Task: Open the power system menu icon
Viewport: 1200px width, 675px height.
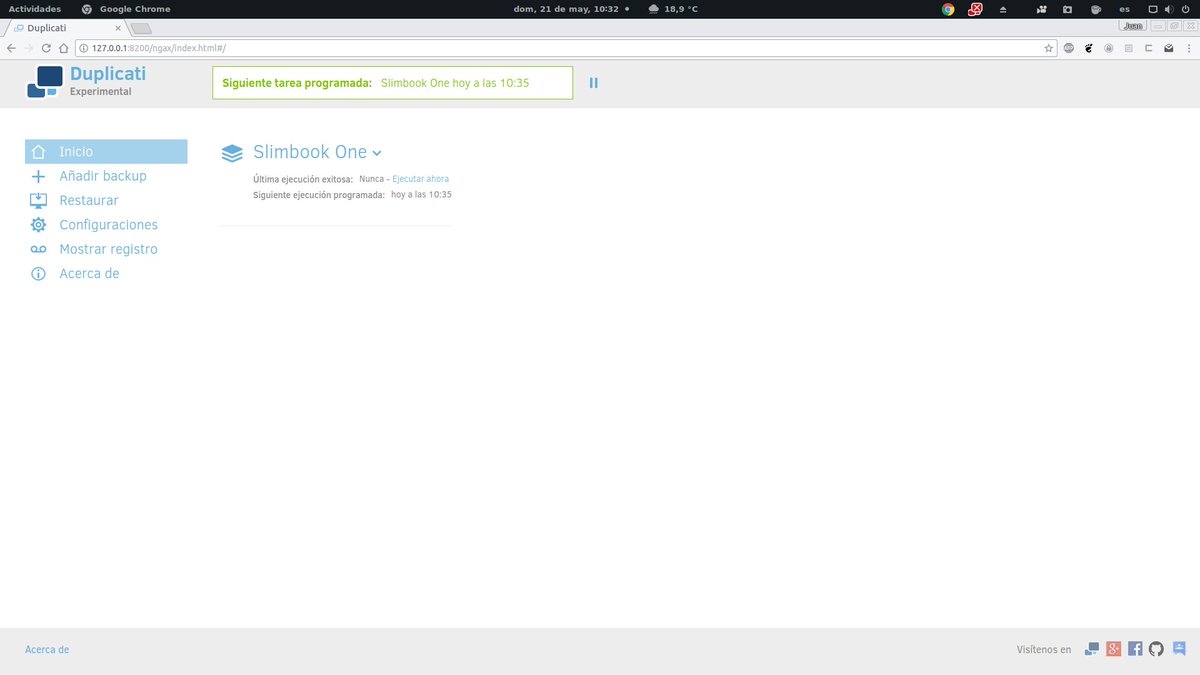Action: click(x=1185, y=9)
